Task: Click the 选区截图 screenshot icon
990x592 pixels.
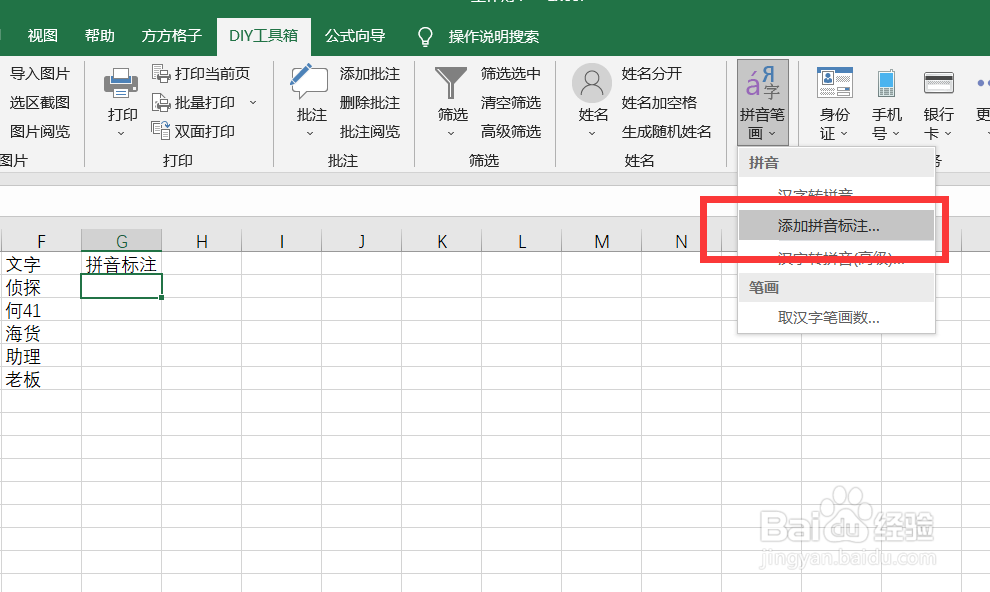Action: (x=41, y=102)
